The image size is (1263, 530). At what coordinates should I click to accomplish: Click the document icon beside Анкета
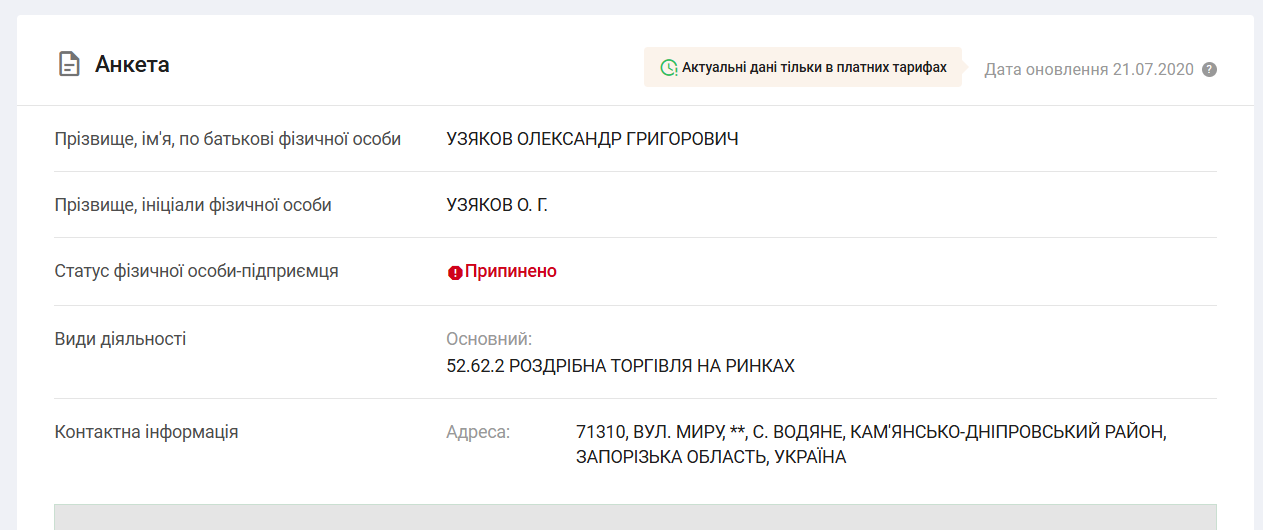coord(68,65)
